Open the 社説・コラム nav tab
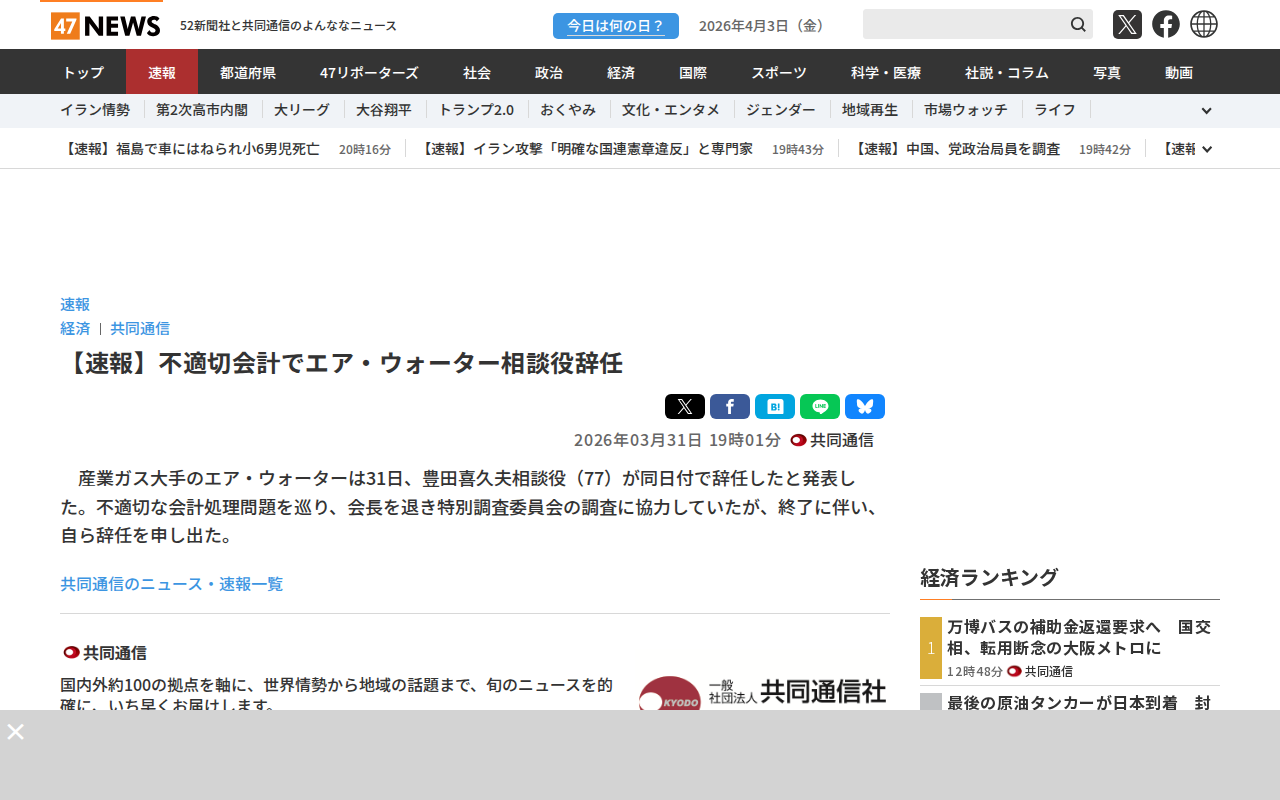Viewport: 1280px width, 800px height. click(x=1007, y=72)
